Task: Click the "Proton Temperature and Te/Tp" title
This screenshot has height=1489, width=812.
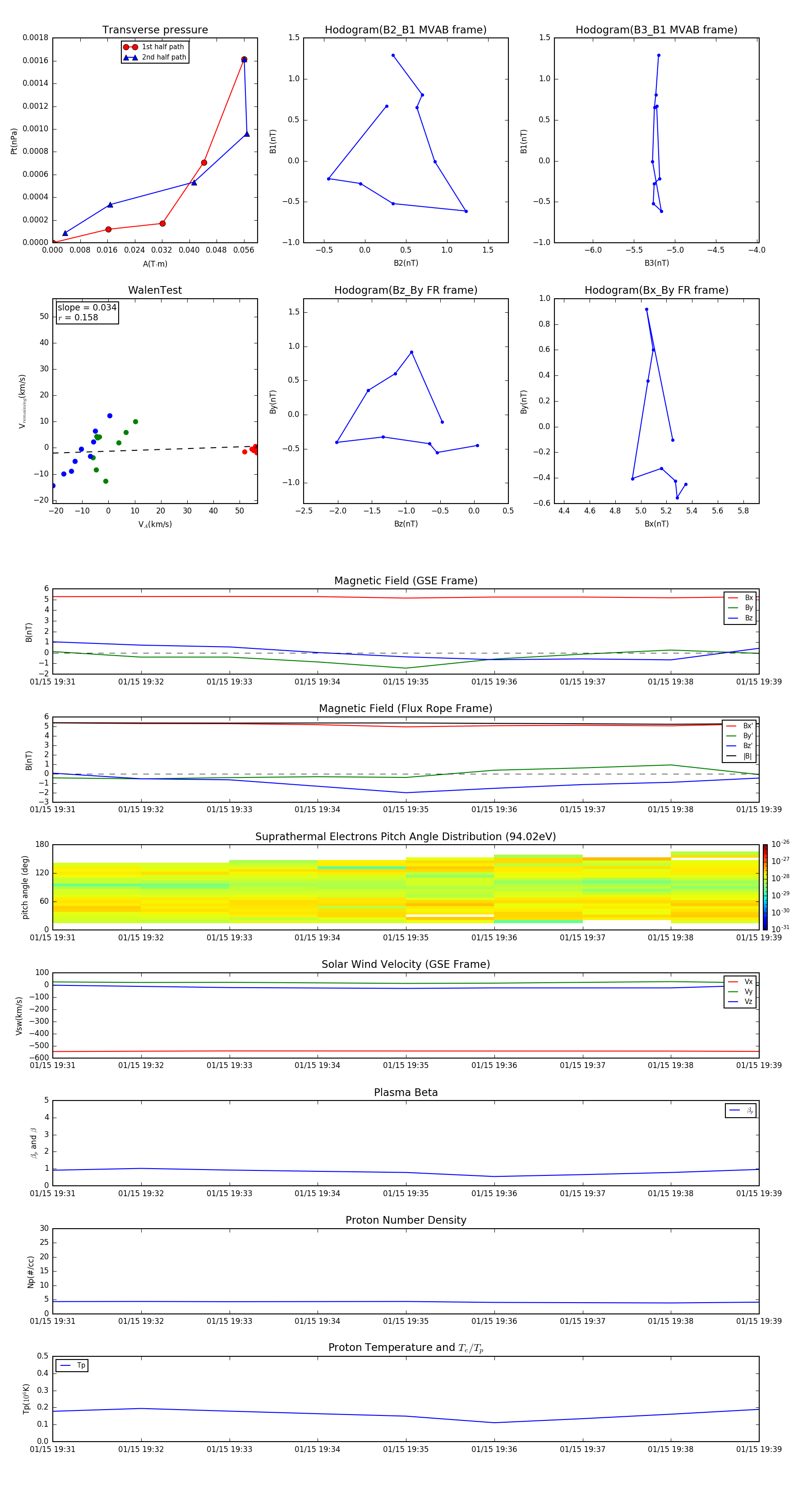Action: click(406, 1348)
